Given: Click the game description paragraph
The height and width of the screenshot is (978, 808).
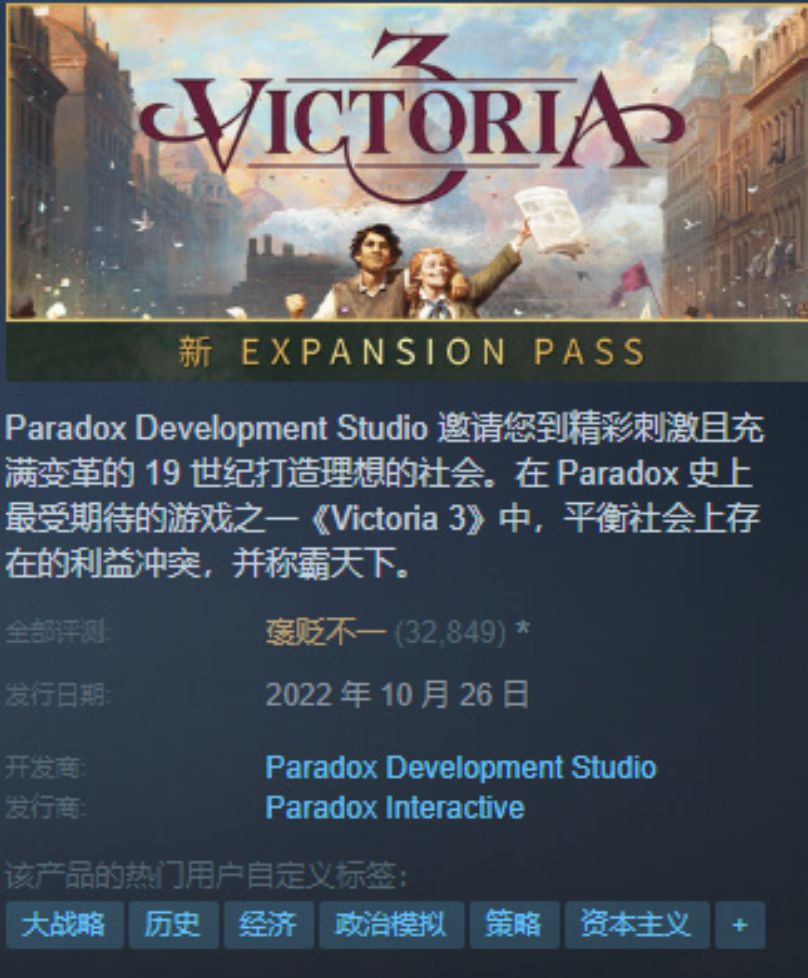Looking at the screenshot, I should pyautogui.click(x=384, y=496).
